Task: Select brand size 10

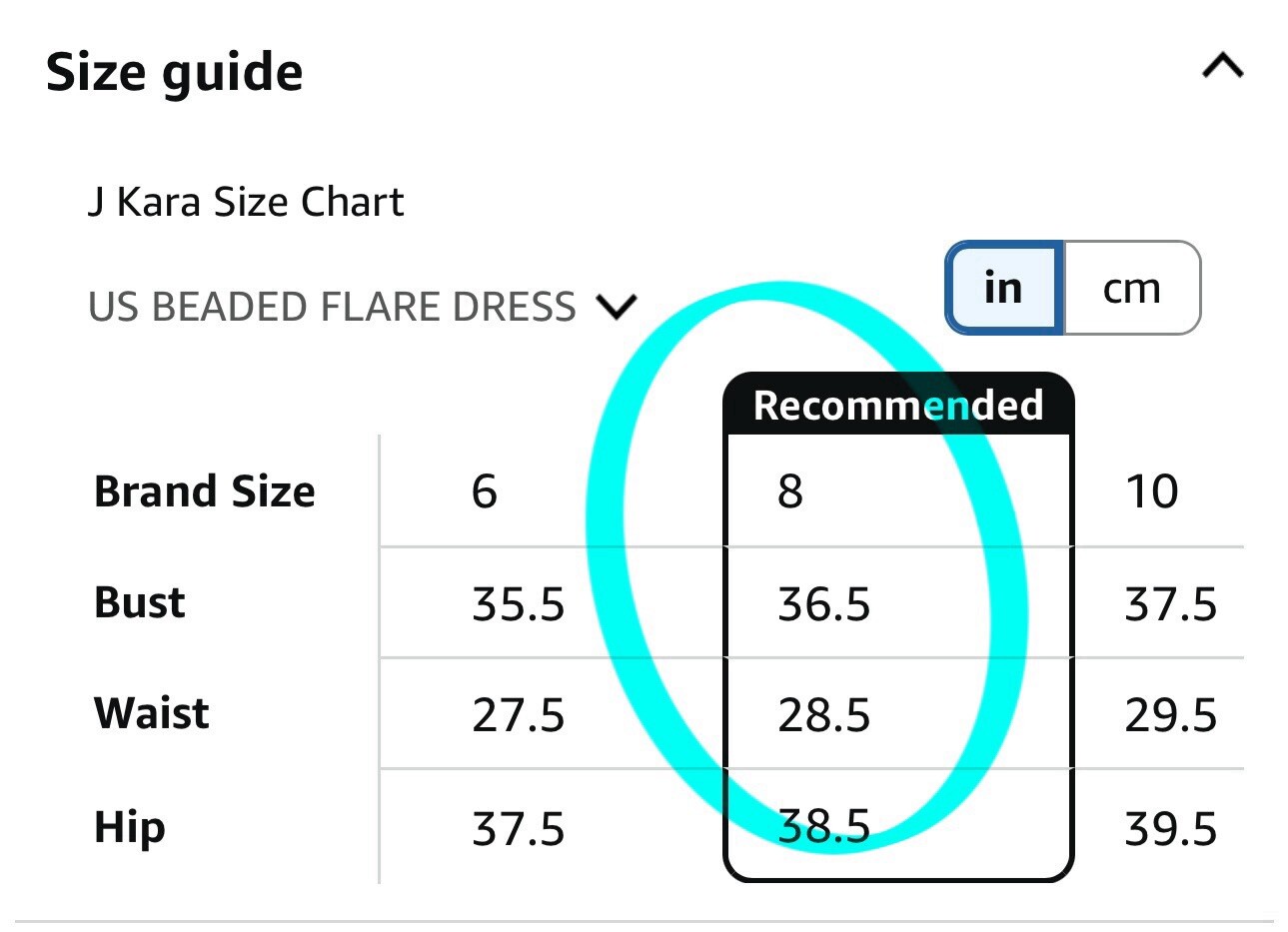Action: click(x=1151, y=491)
